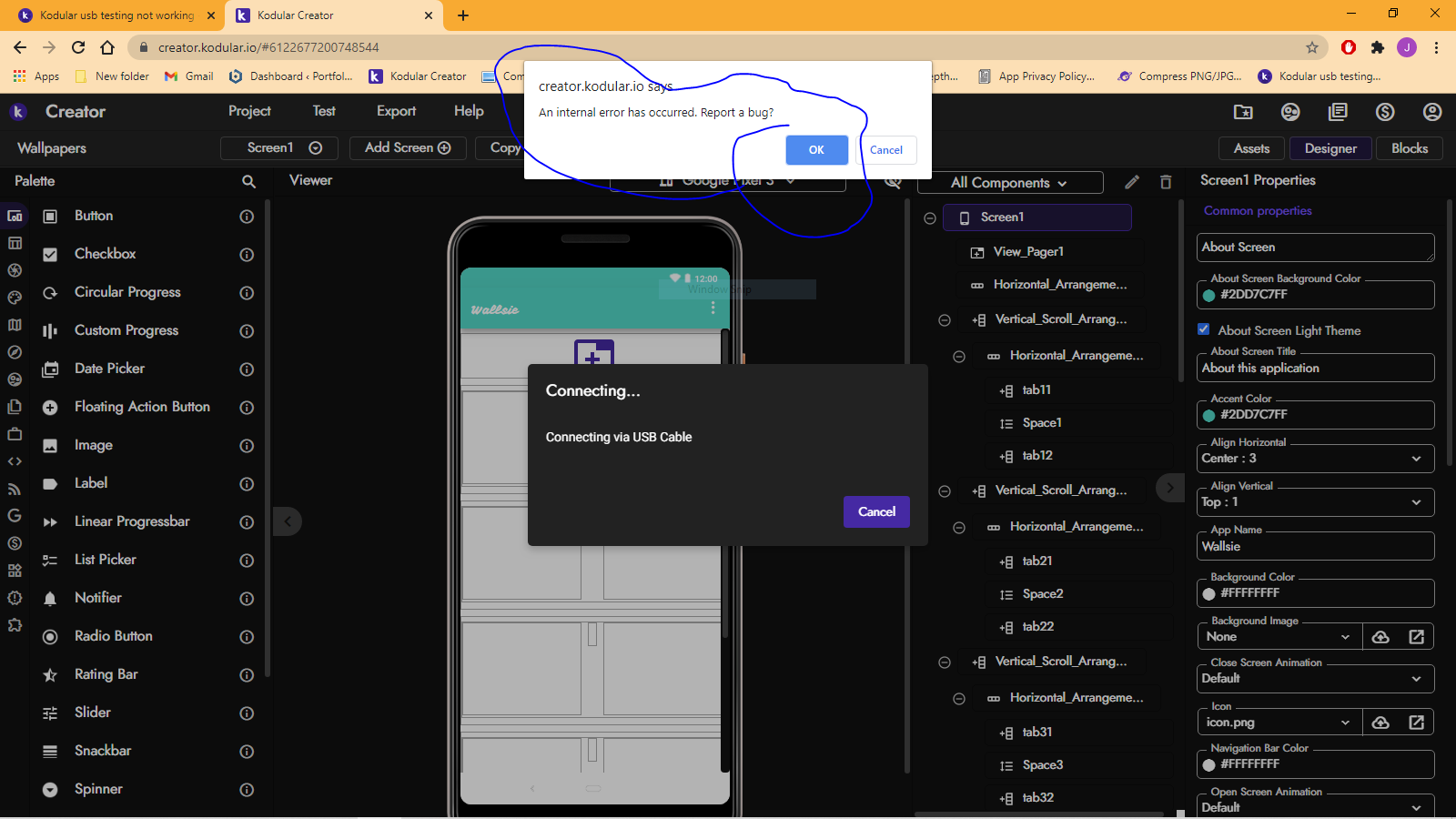The image size is (1456, 819).
Task: Open Align Vertical dropdown
Action: pyautogui.click(x=1315, y=502)
